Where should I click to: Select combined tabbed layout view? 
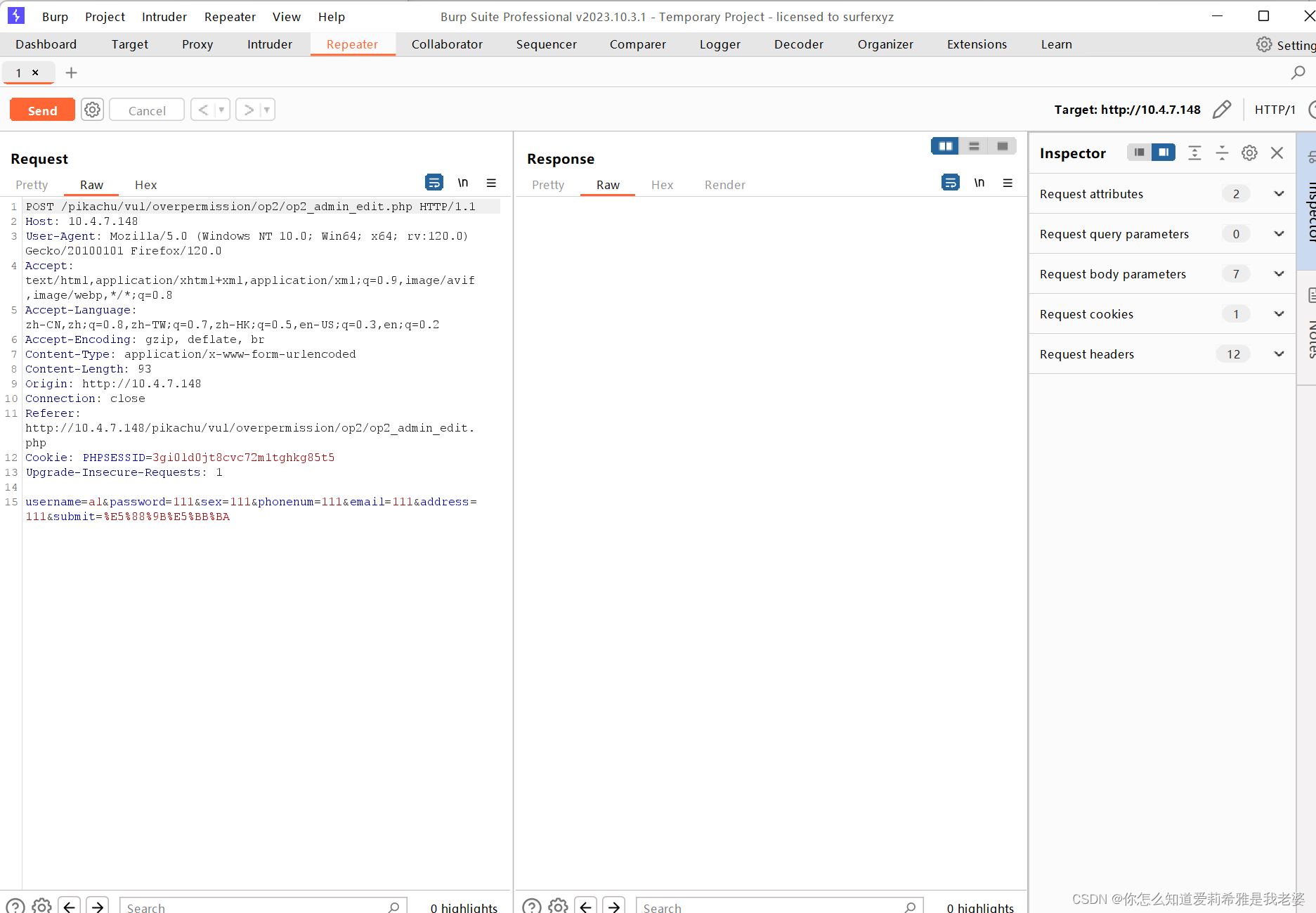click(1003, 146)
